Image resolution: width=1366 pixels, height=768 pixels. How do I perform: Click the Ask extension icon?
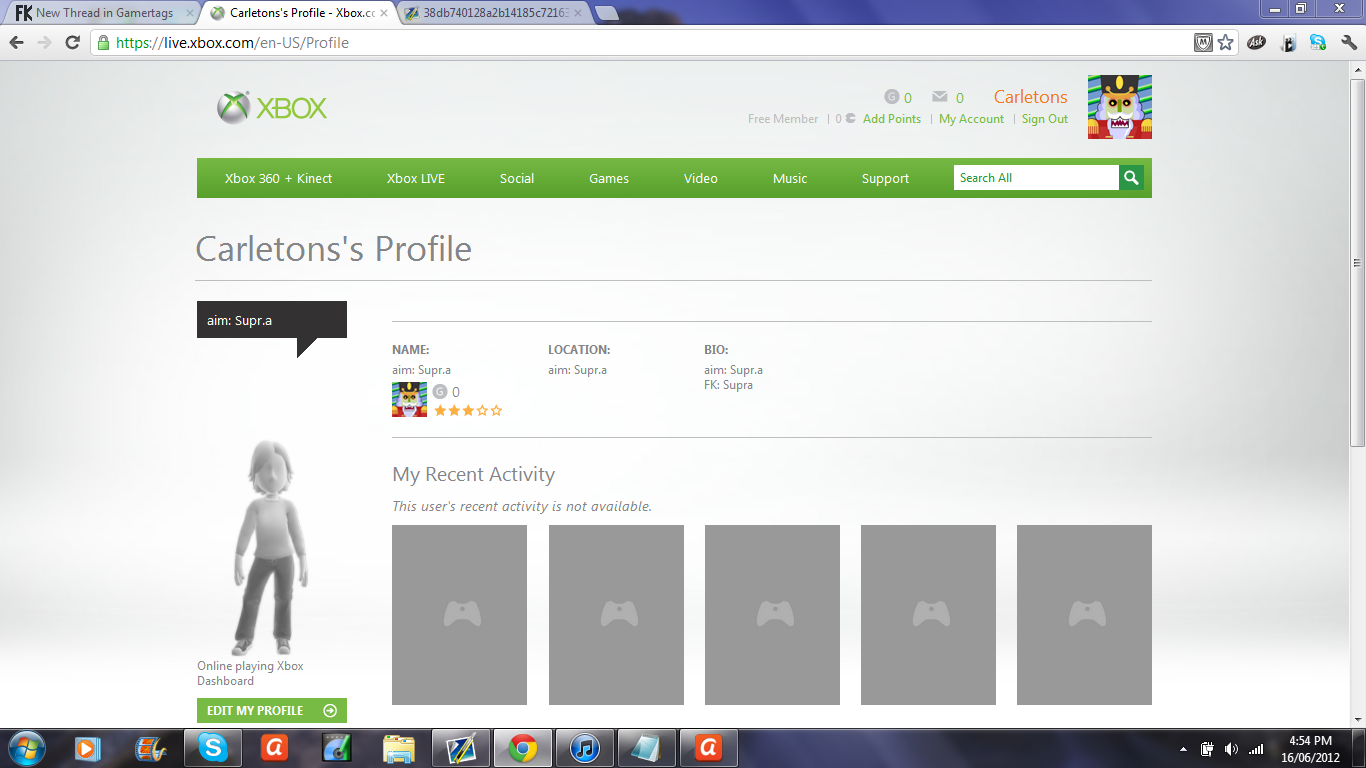(1257, 43)
